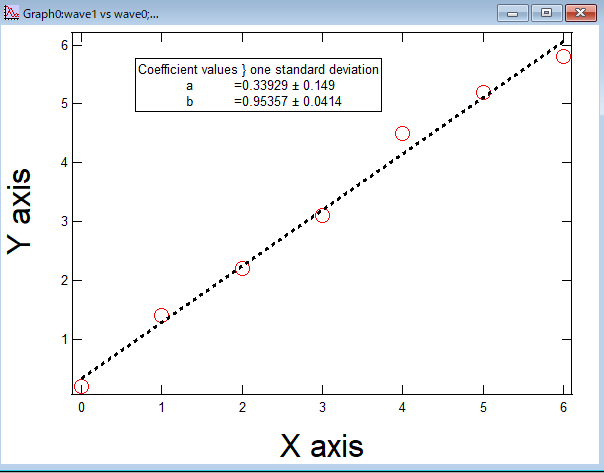Click tick label 4 on the Y axis
This screenshot has width=604, height=473.
[x=63, y=162]
